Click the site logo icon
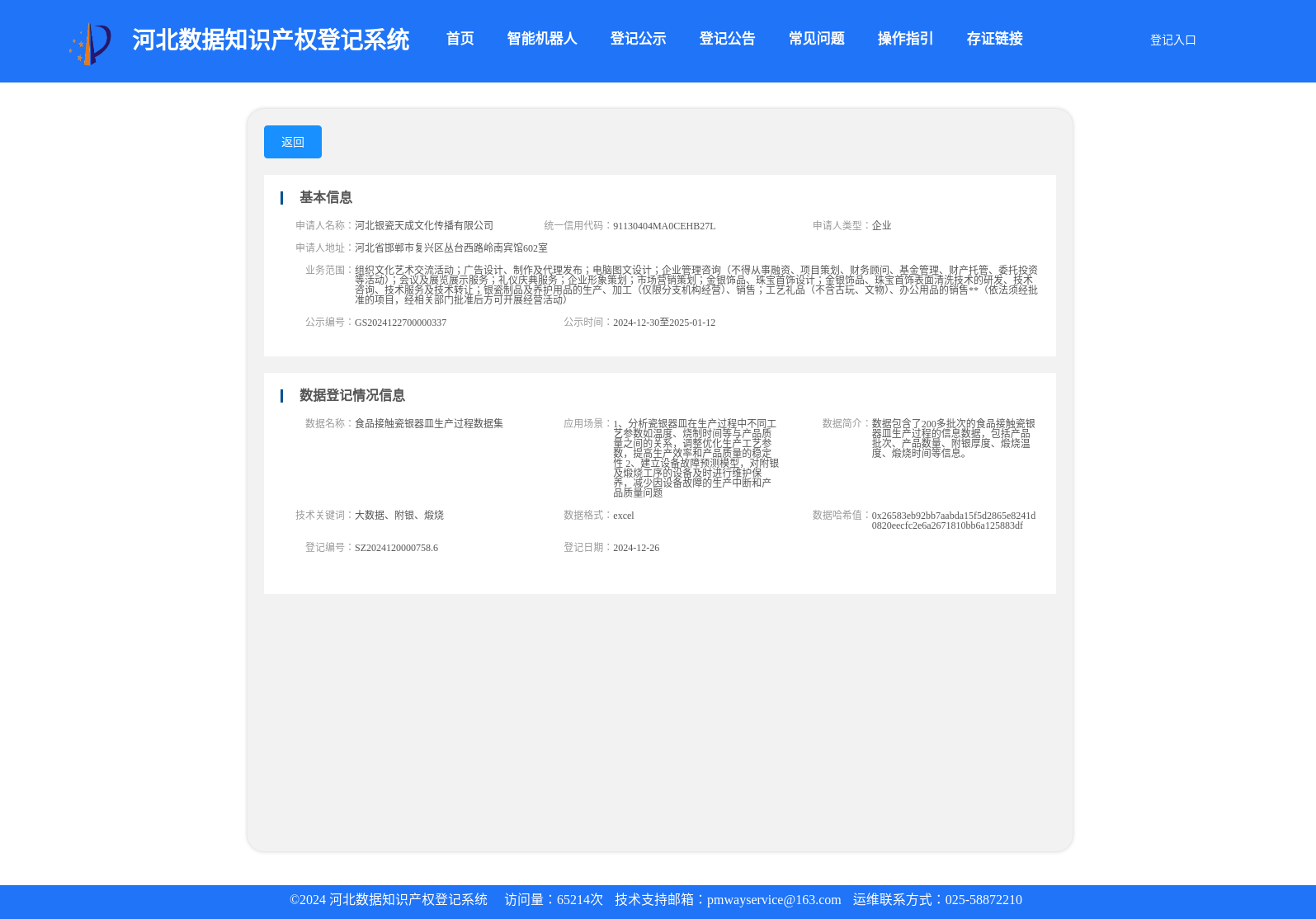The width and height of the screenshot is (1316, 919). [x=90, y=43]
